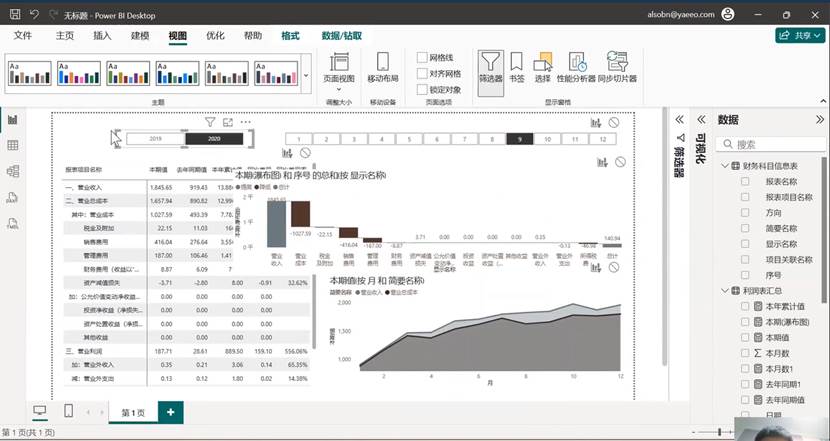
Task: Apply the second blue-pink theme thumbnail
Action: pos(79,73)
